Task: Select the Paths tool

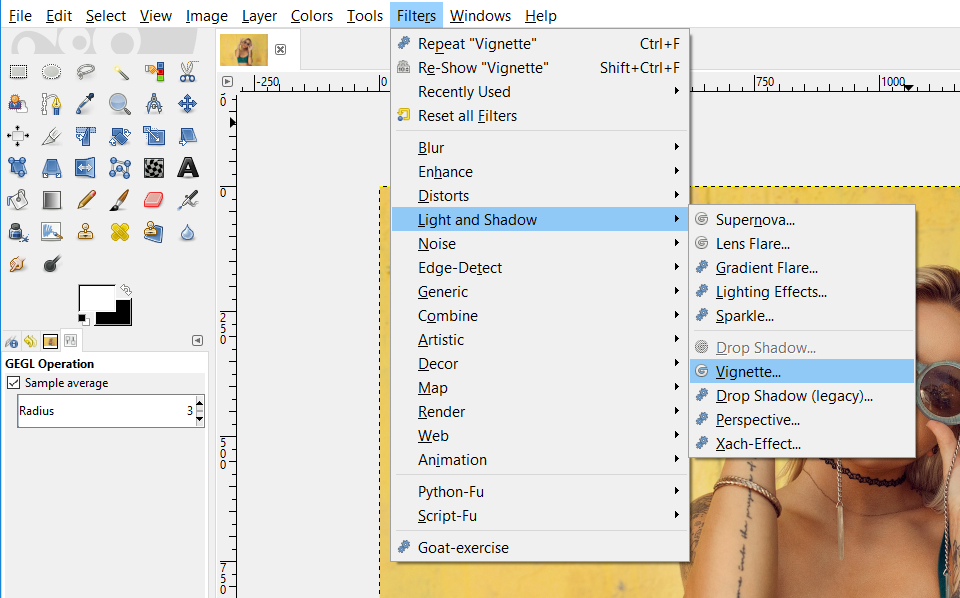Action: point(52,103)
